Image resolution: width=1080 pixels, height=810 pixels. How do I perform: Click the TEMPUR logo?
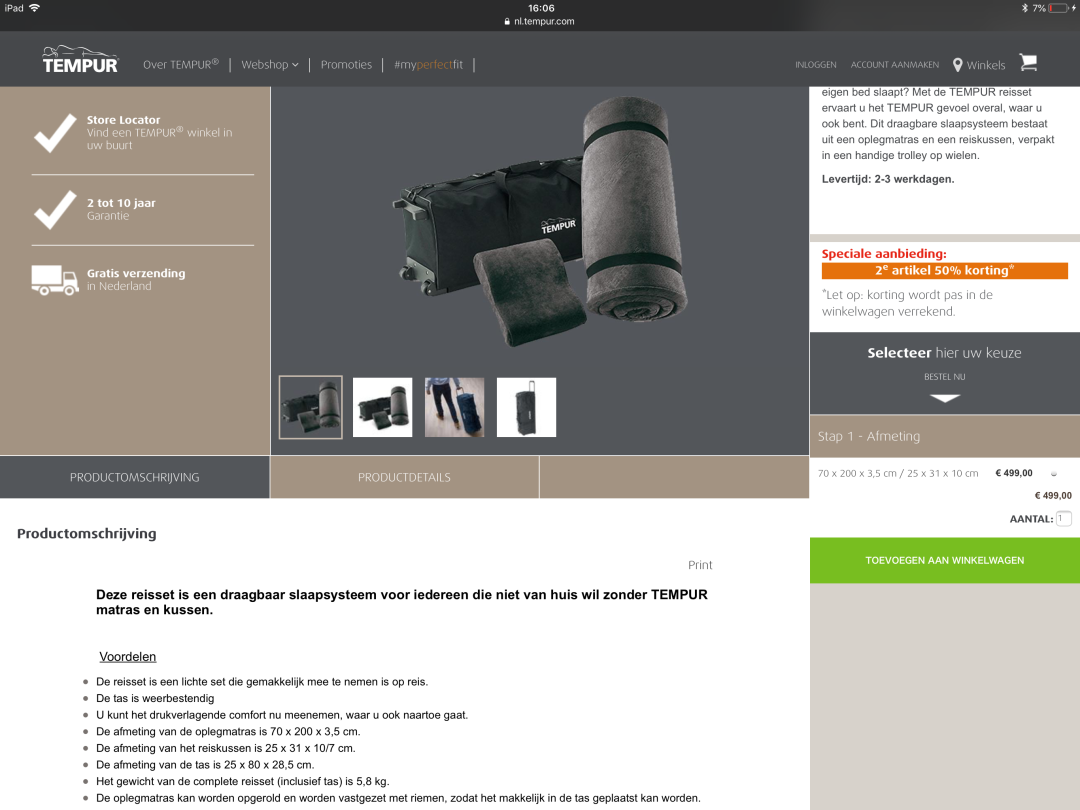click(80, 60)
